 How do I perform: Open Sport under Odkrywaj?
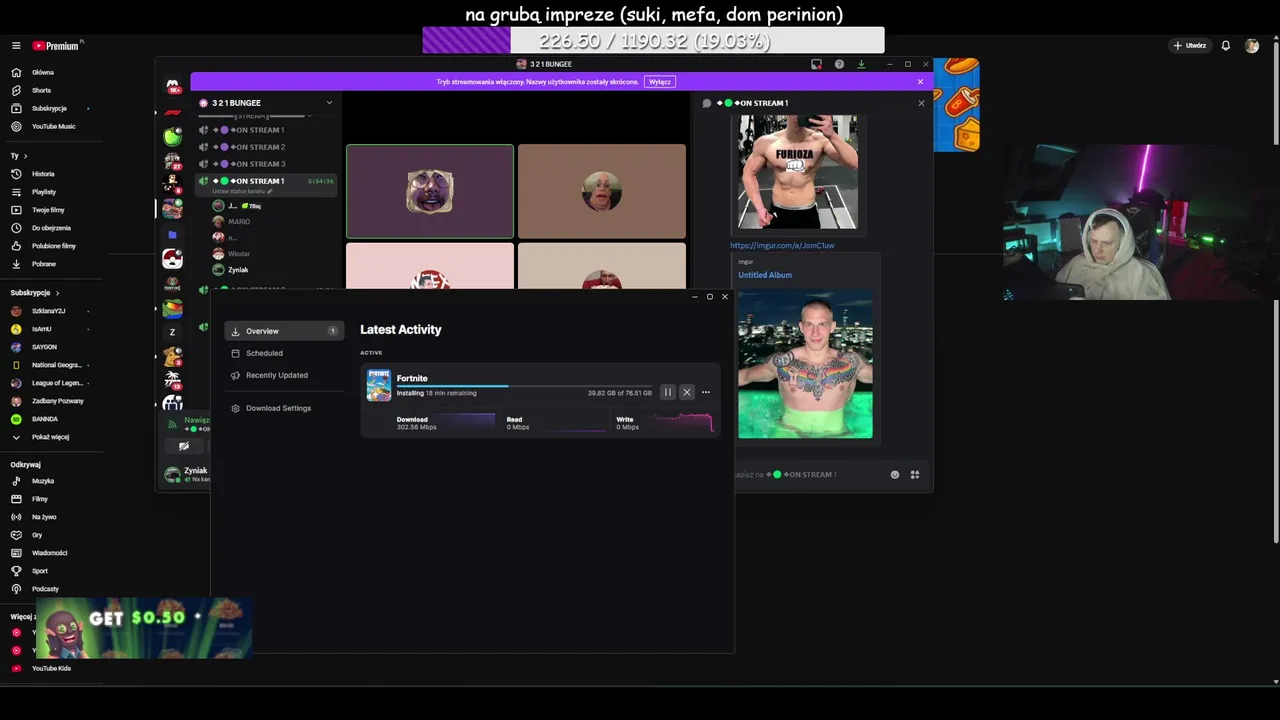pos(40,571)
